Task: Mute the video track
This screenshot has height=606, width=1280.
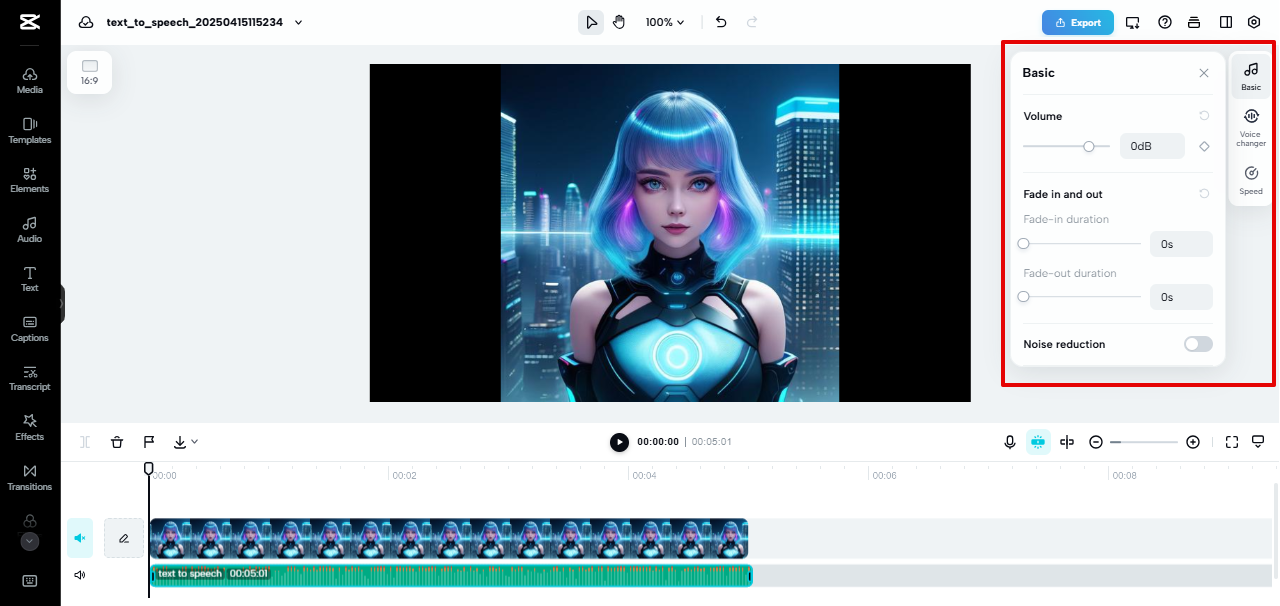Action: pos(79,538)
